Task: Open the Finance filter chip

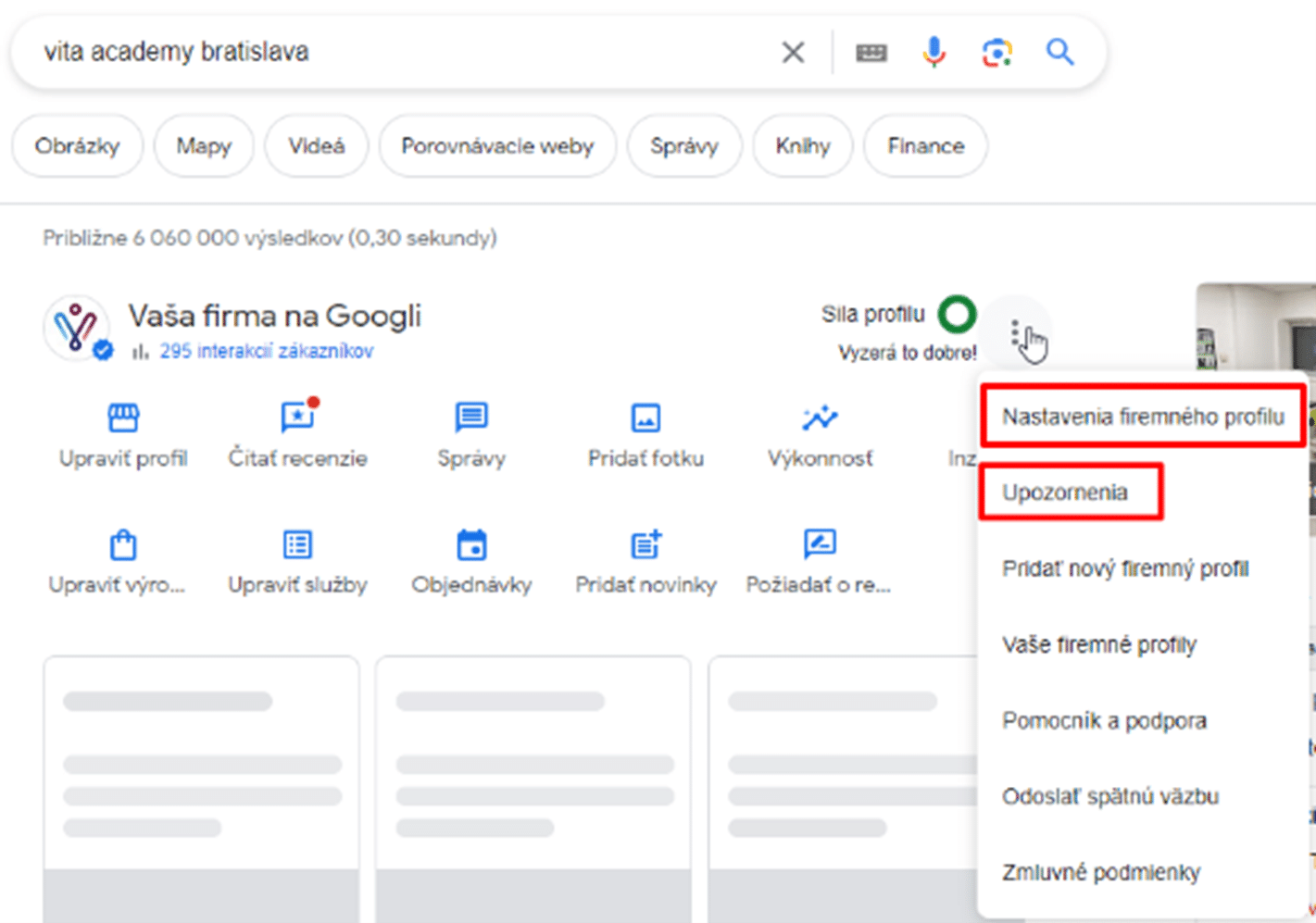Action: 925,145
